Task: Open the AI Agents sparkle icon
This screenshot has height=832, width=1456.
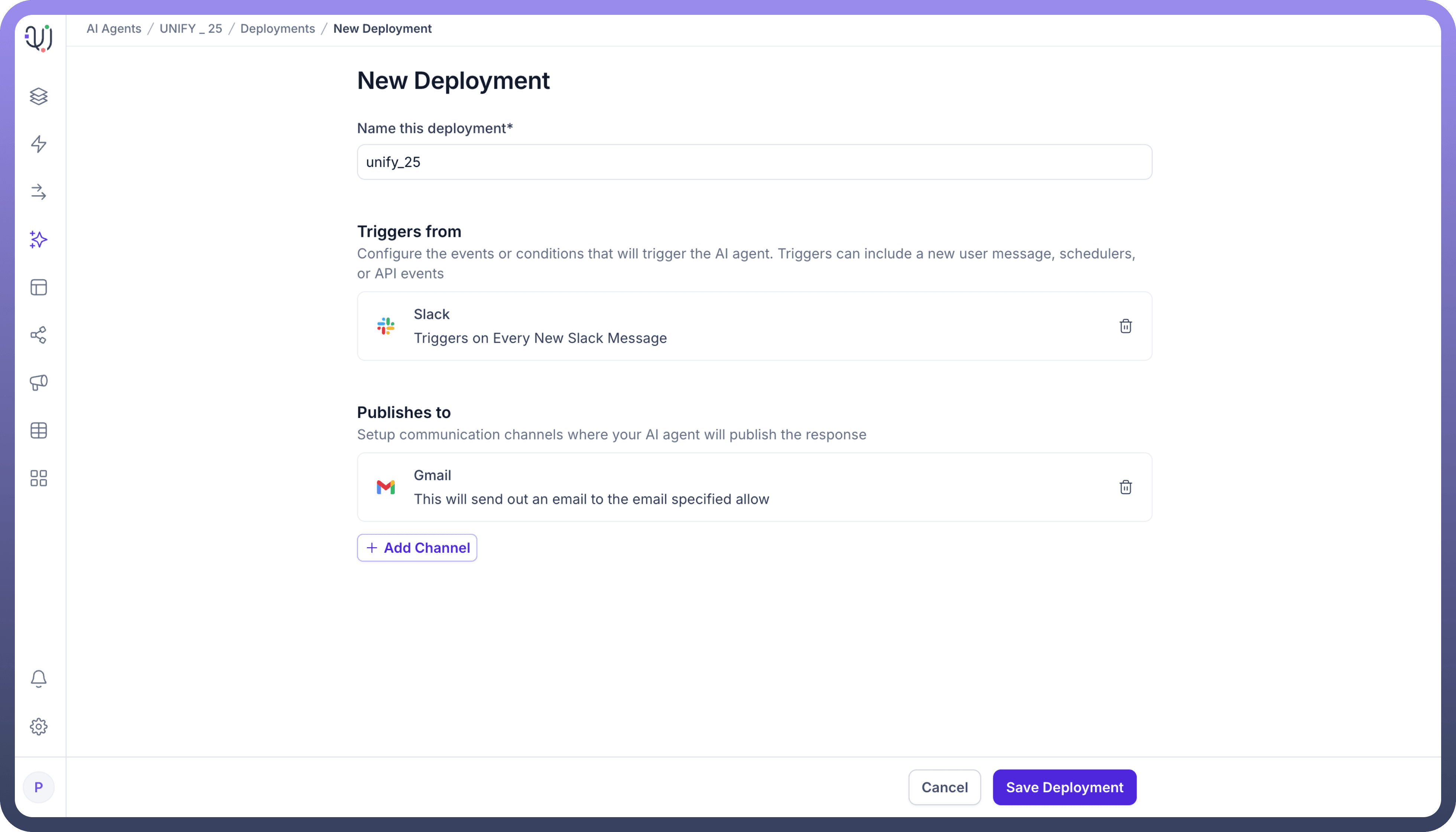Action: (x=38, y=239)
